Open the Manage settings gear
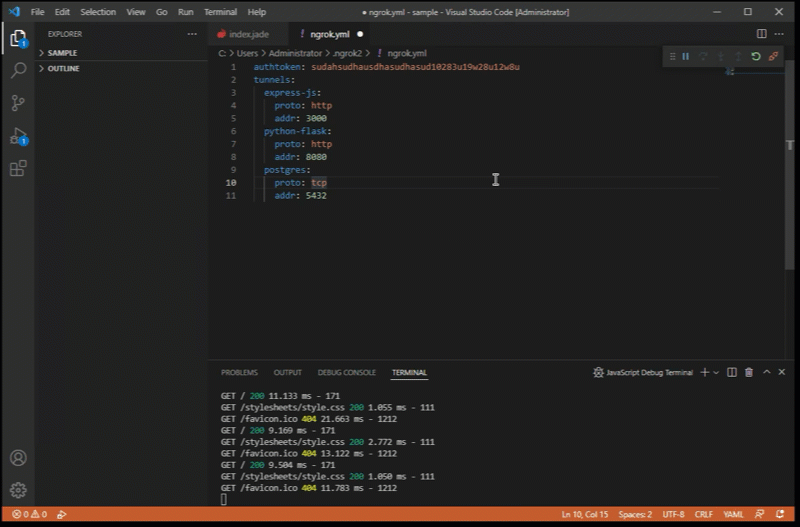 [18, 490]
